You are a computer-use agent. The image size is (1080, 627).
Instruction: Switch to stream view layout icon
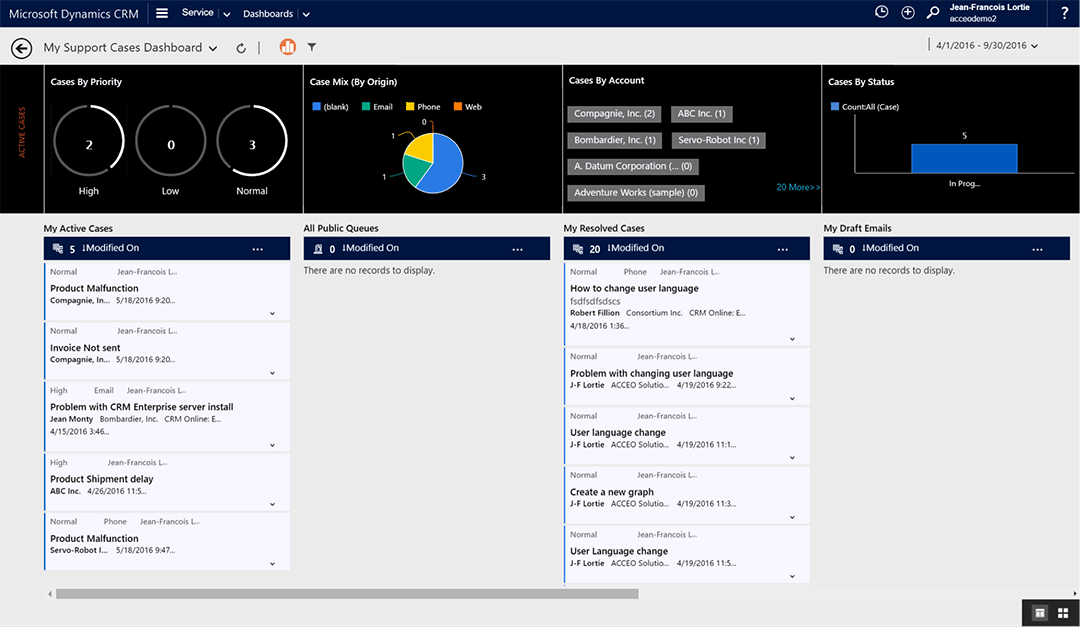pyautogui.click(x=1040, y=613)
